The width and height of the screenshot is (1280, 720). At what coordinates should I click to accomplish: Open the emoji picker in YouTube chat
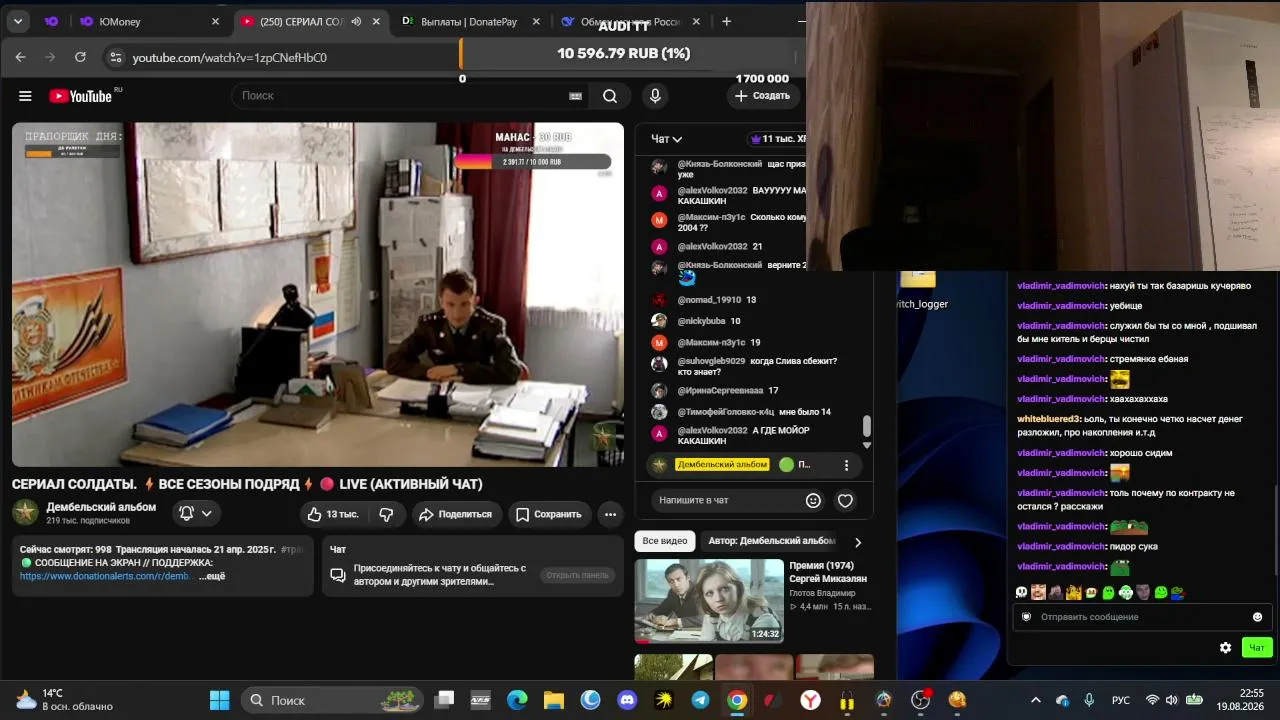click(813, 500)
